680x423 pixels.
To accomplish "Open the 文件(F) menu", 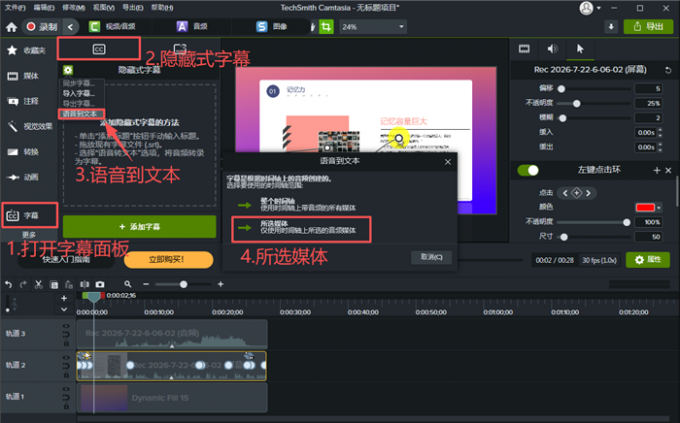I will click(15, 7).
